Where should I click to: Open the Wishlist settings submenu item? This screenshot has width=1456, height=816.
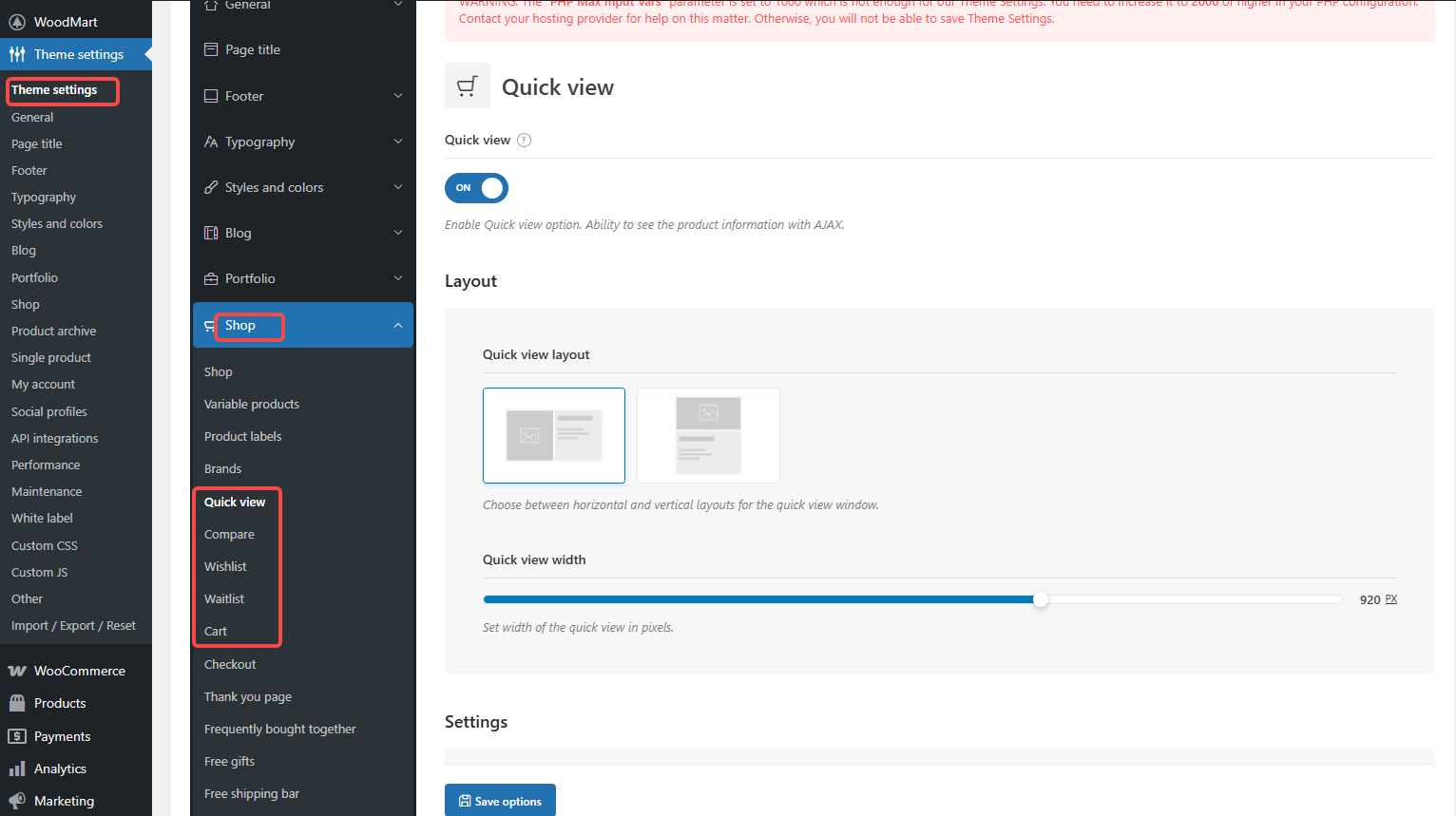coord(225,566)
